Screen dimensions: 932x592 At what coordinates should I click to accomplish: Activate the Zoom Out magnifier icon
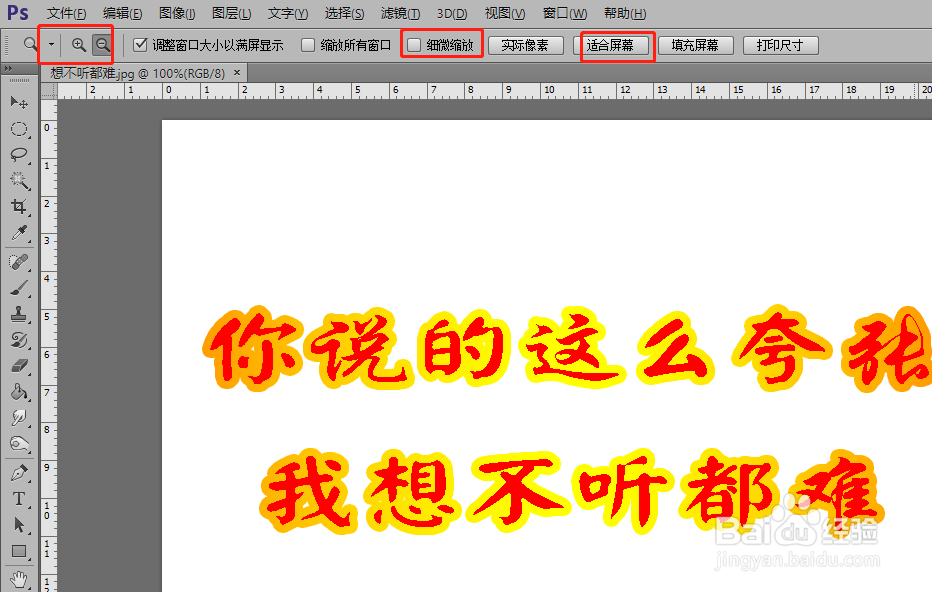pos(103,44)
